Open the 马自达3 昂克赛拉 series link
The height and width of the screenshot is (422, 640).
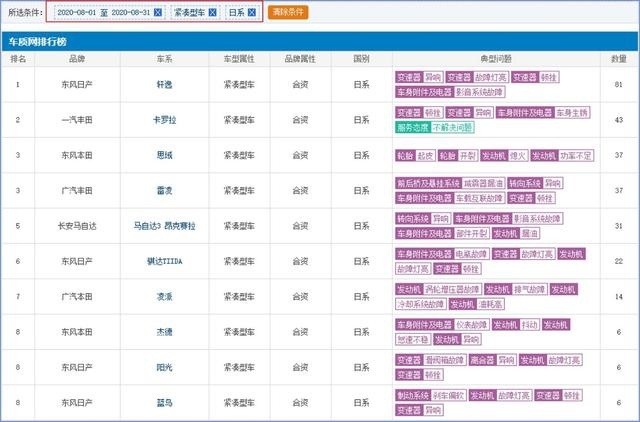164,226
